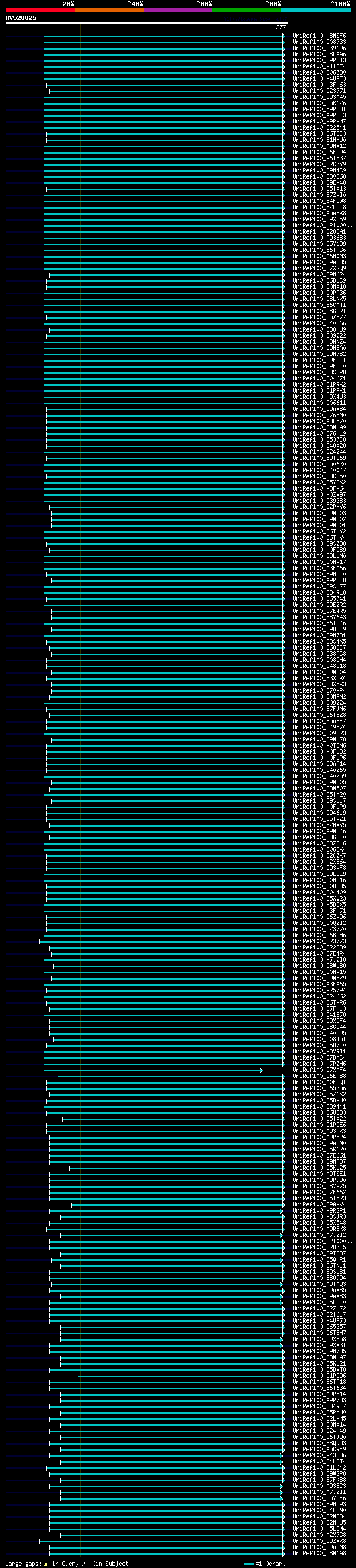Open hit UniRef100_O23771
Viewport: 356px width, 1568px height.
(x=319, y=91)
